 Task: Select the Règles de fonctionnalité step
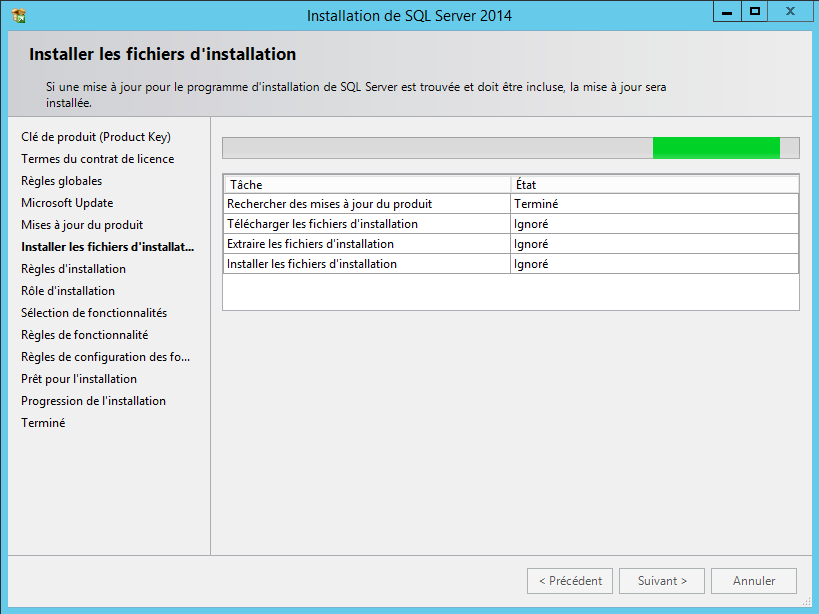pos(85,335)
